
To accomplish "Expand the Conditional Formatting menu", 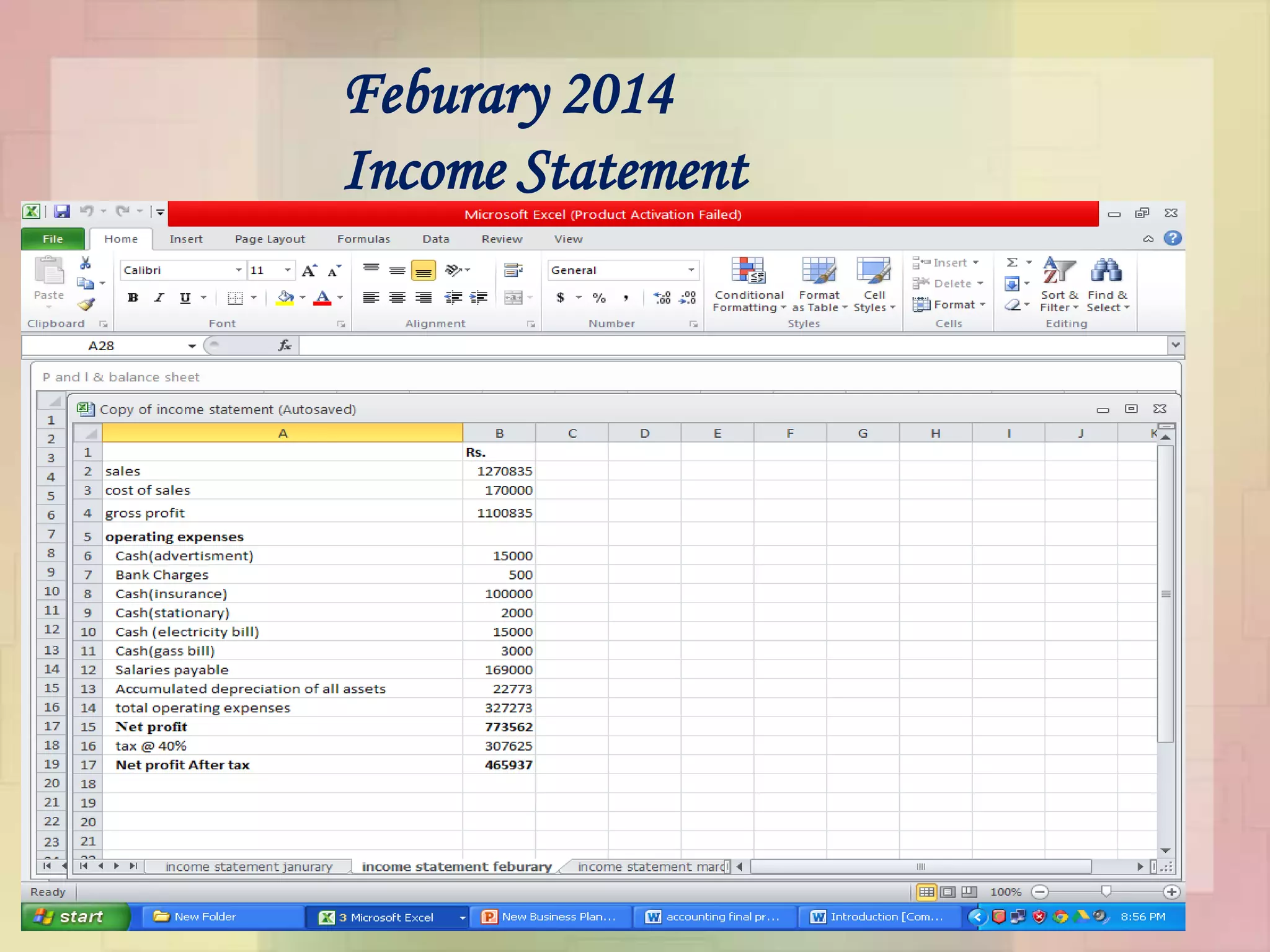I will pyautogui.click(x=749, y=285).
